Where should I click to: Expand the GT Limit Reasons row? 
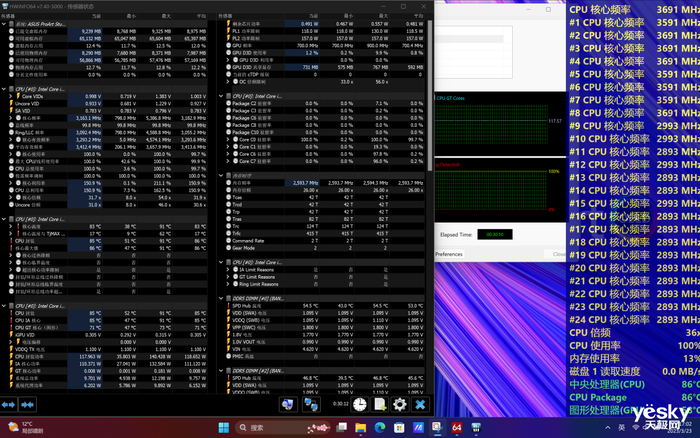click(228, 277)
